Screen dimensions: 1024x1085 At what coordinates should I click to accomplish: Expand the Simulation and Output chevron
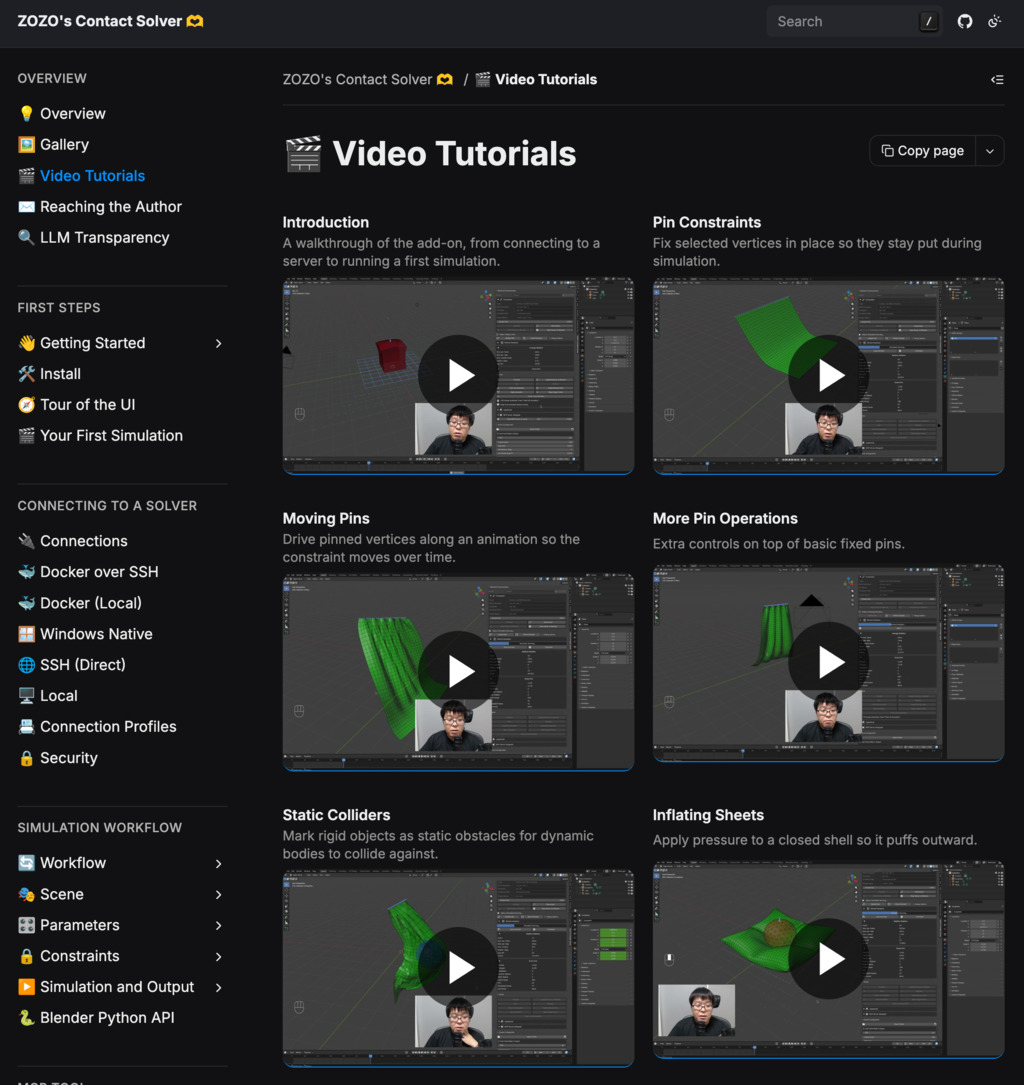(x=219, y=987)
